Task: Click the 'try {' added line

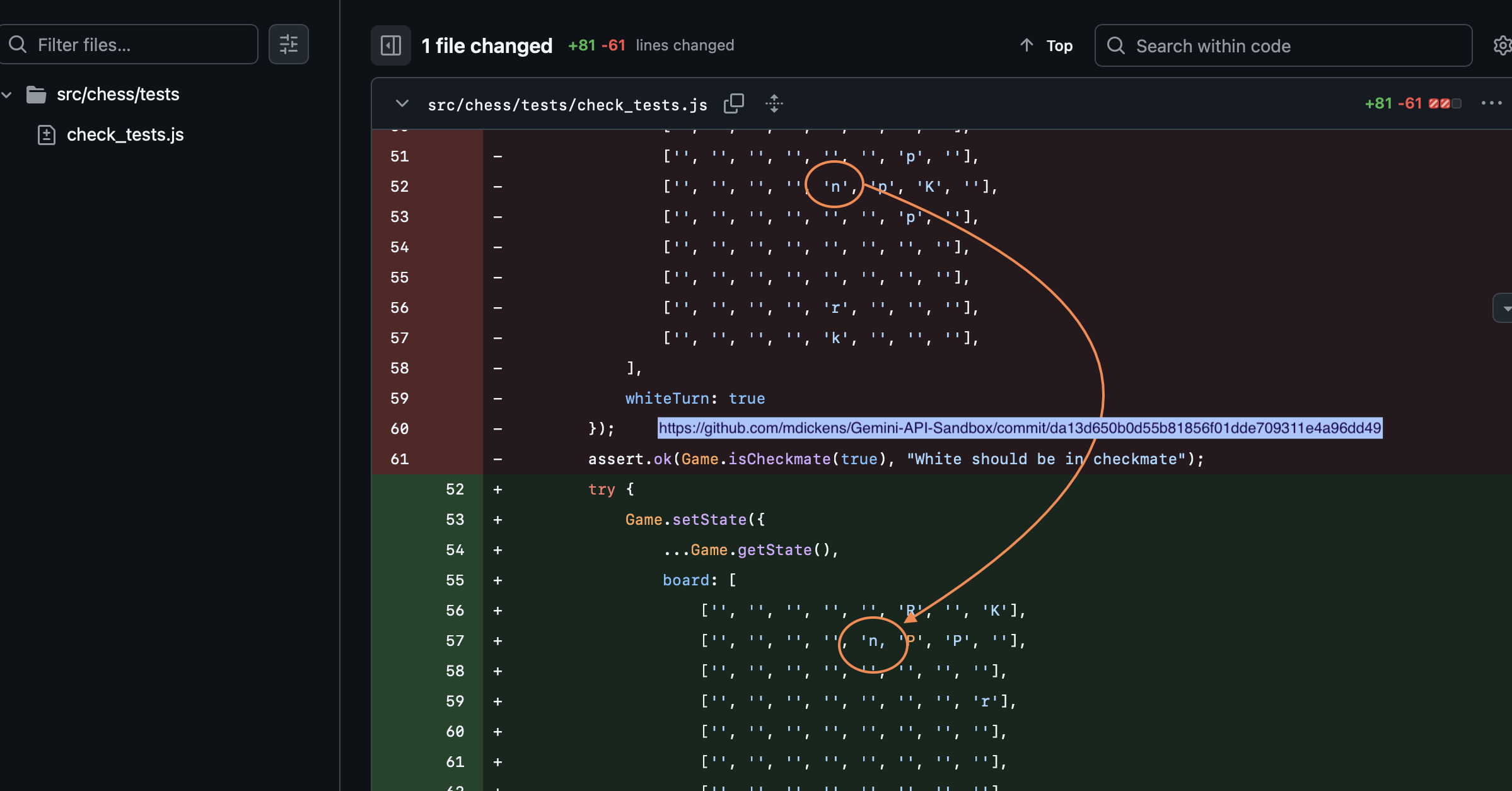Action: pos(611,489)
